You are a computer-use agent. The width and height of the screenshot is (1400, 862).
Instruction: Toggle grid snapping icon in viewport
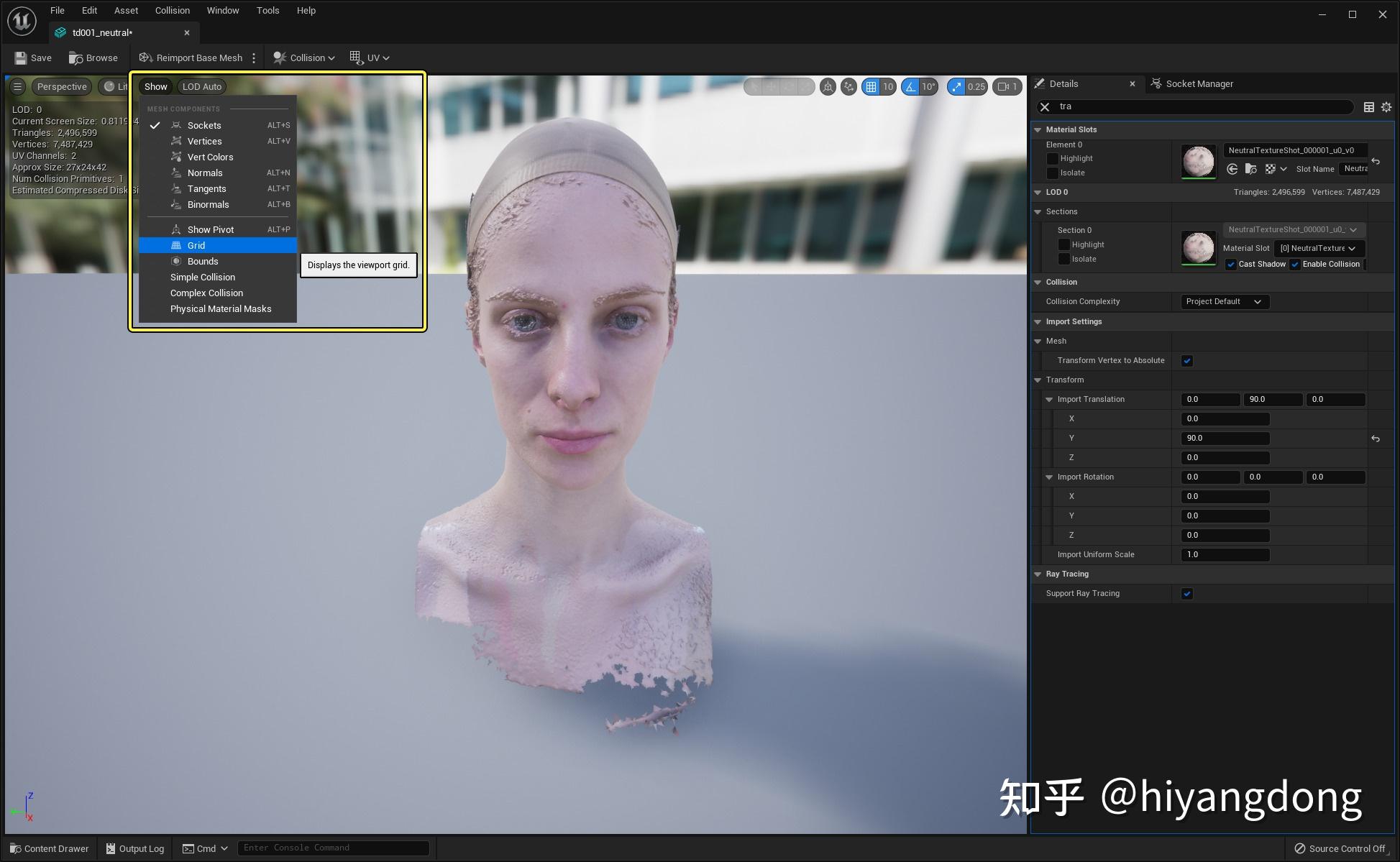point(871,87)
